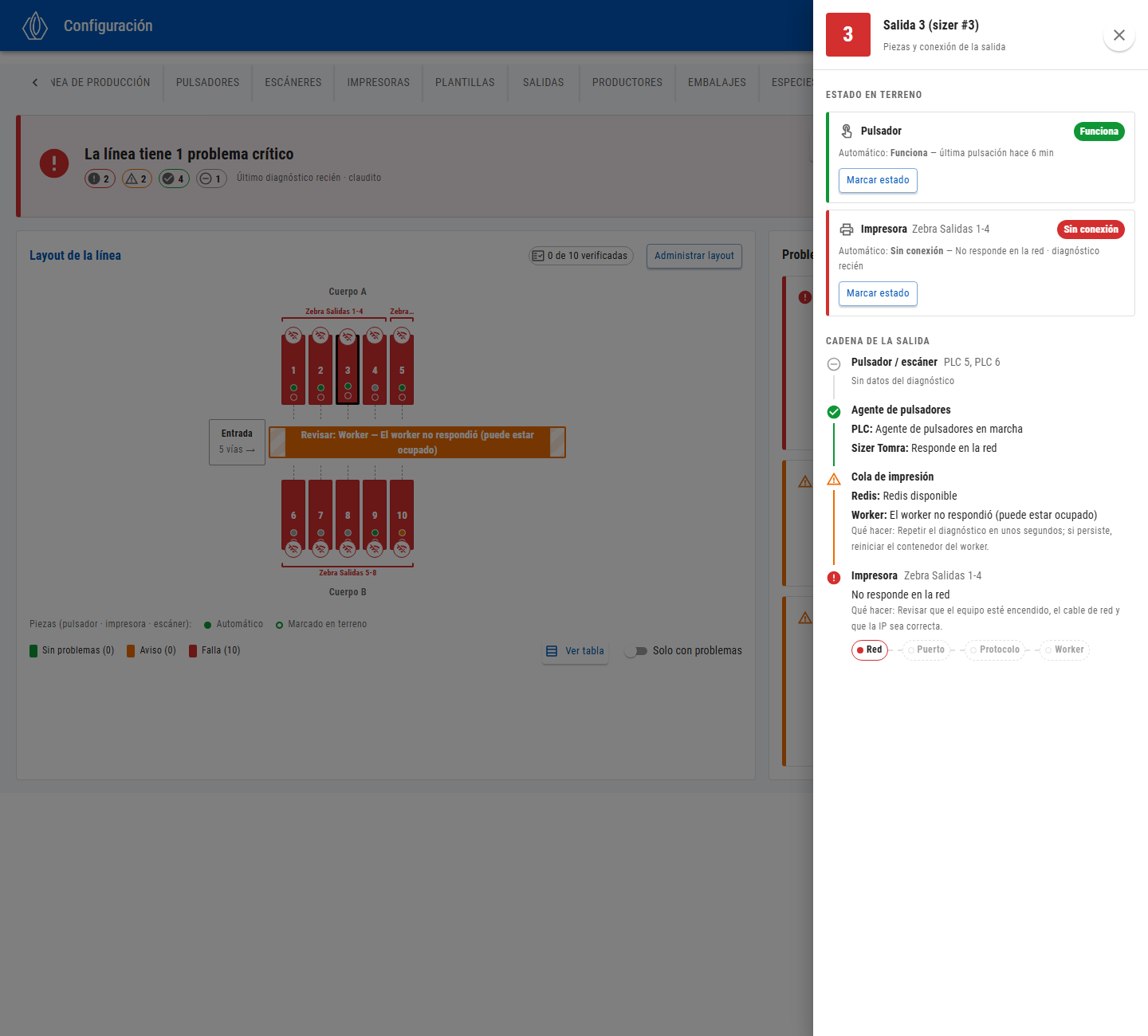
Task: Select outlet 1 in Cuerpo A
Action: [293, 370]
